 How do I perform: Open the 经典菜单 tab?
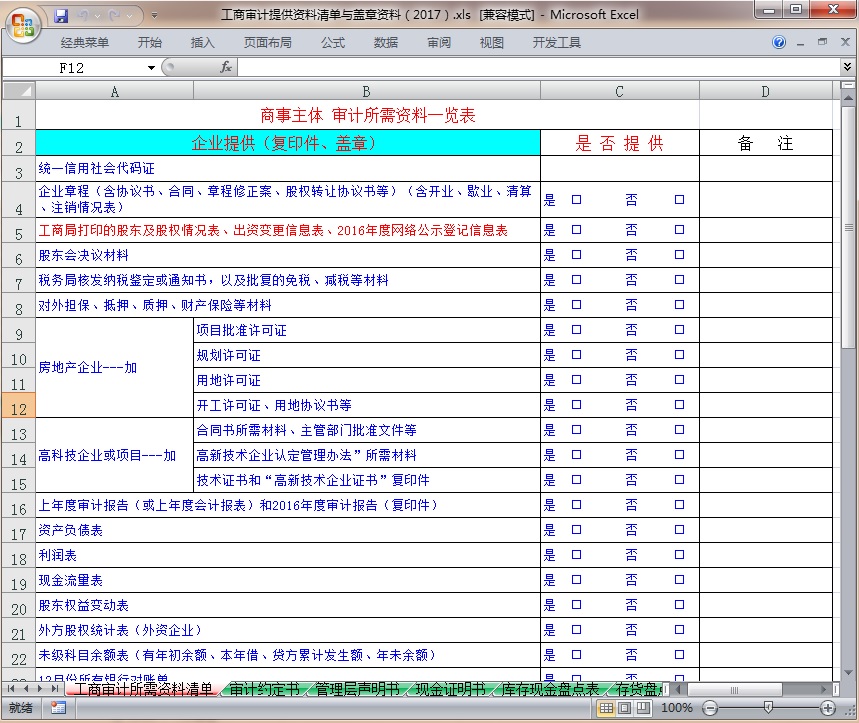tap(84, 43)
